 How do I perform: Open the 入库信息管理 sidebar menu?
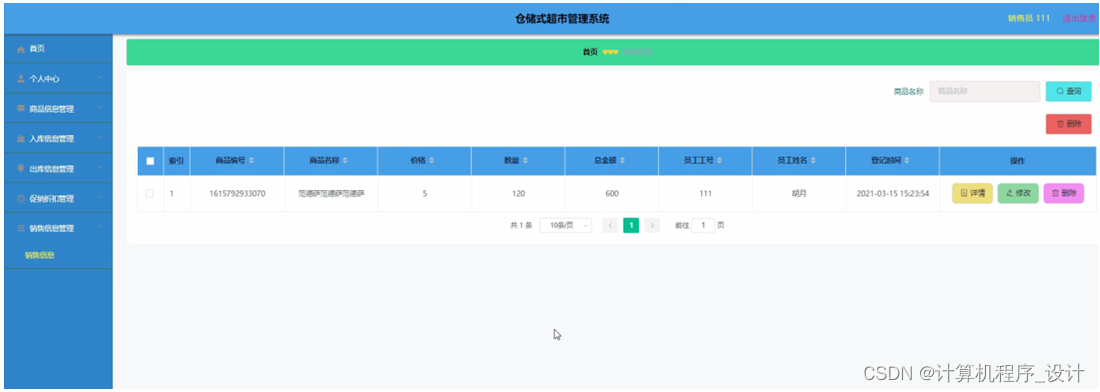[x=58, y=139]
